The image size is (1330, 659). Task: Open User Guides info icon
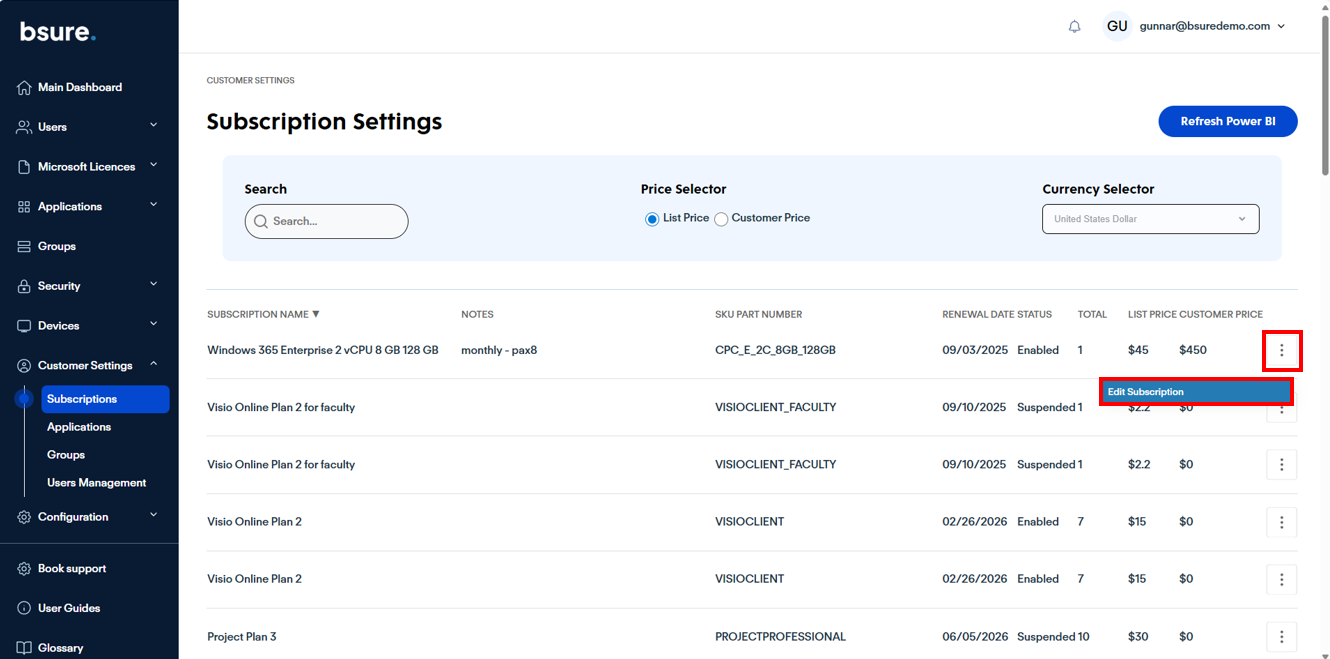[24, 608]
